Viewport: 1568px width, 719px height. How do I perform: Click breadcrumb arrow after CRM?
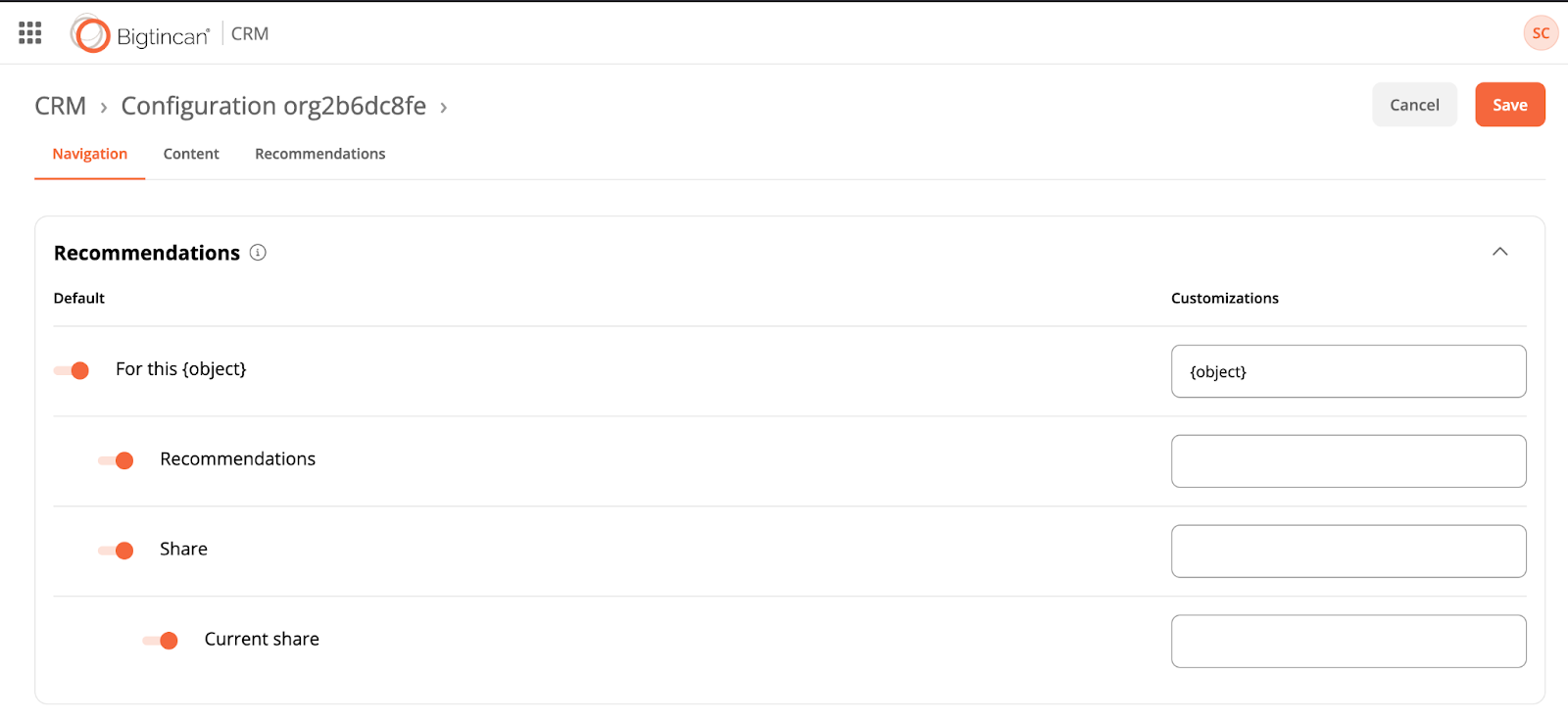[104, 108]
